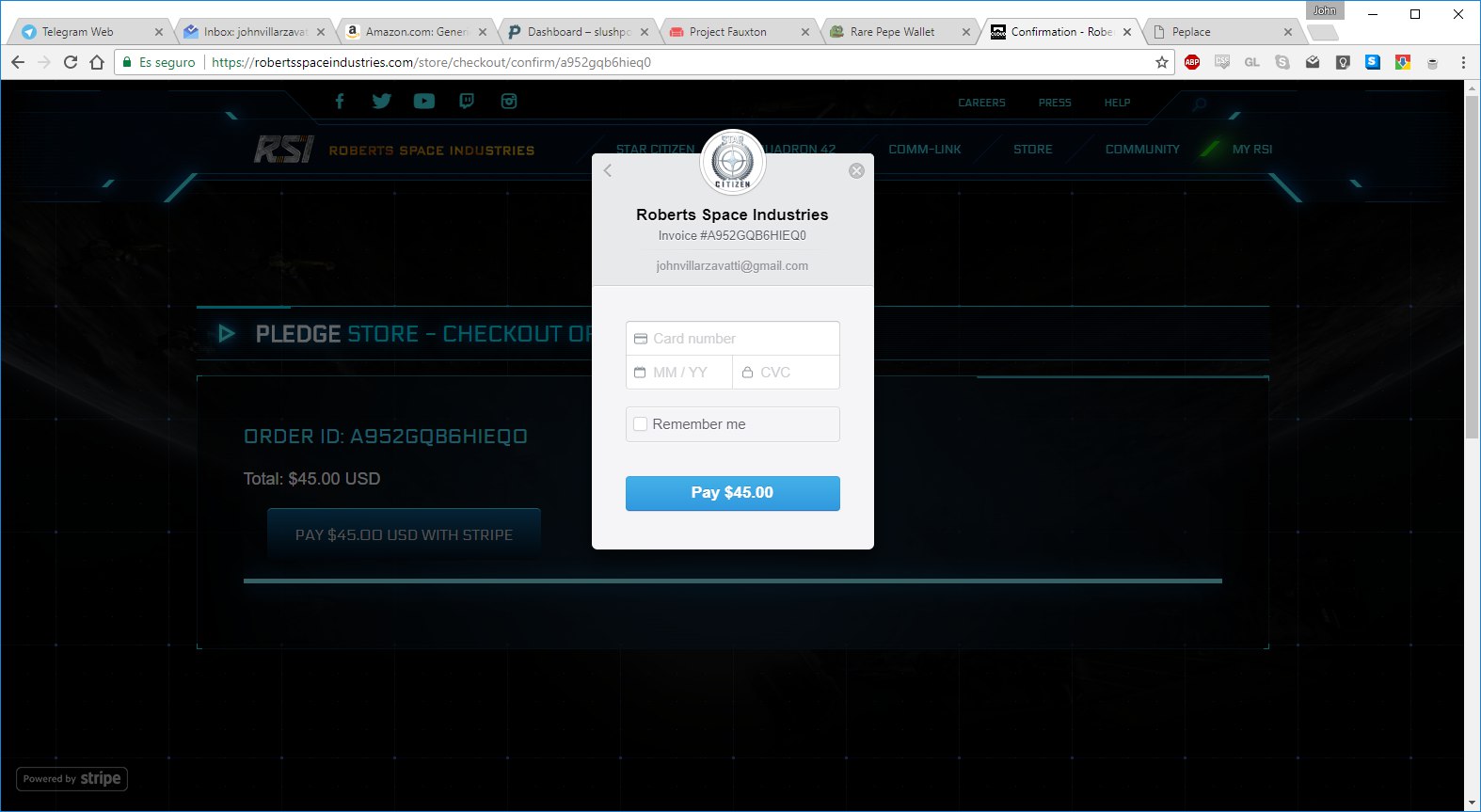Click the Card number input field
Viewport: 1481px width, 812px height.
coord(732,339)
